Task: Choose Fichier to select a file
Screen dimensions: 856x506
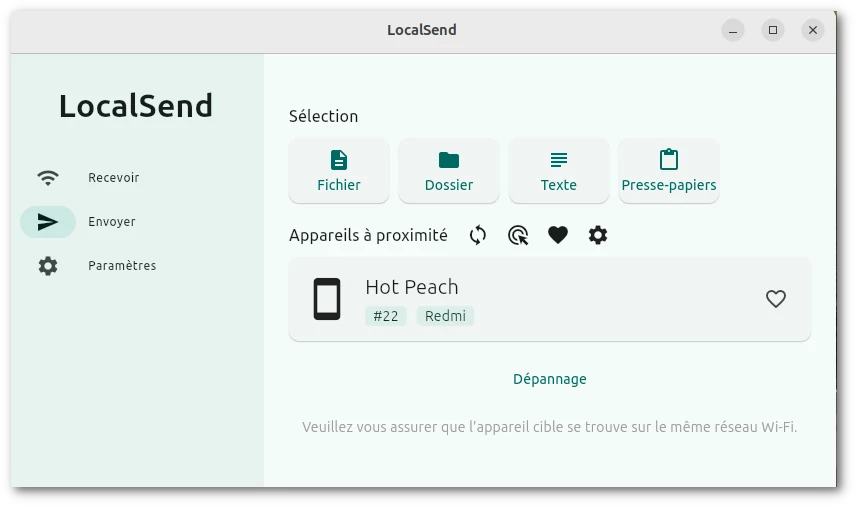Action: point(339,171)
